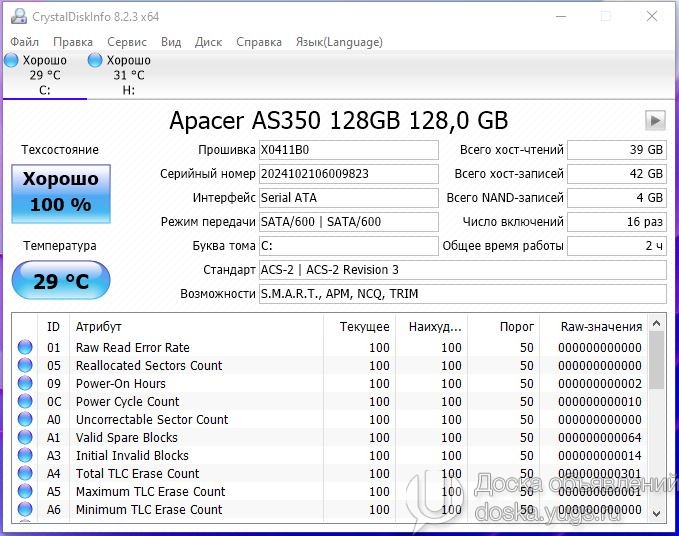The image size is (679, 536).
Task: Click the transfer mode field SATA/600 | SATA/600
Action: point(349,222)
